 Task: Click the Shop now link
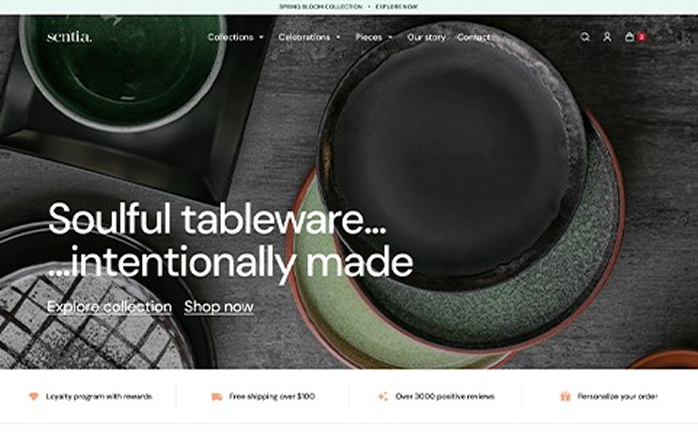(x=219, y=307)
